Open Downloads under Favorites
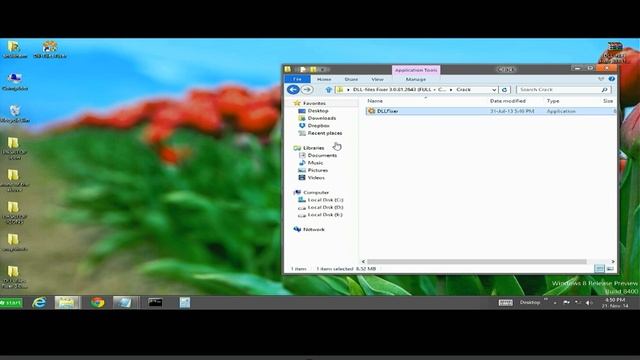 click(x=322, y=118)
